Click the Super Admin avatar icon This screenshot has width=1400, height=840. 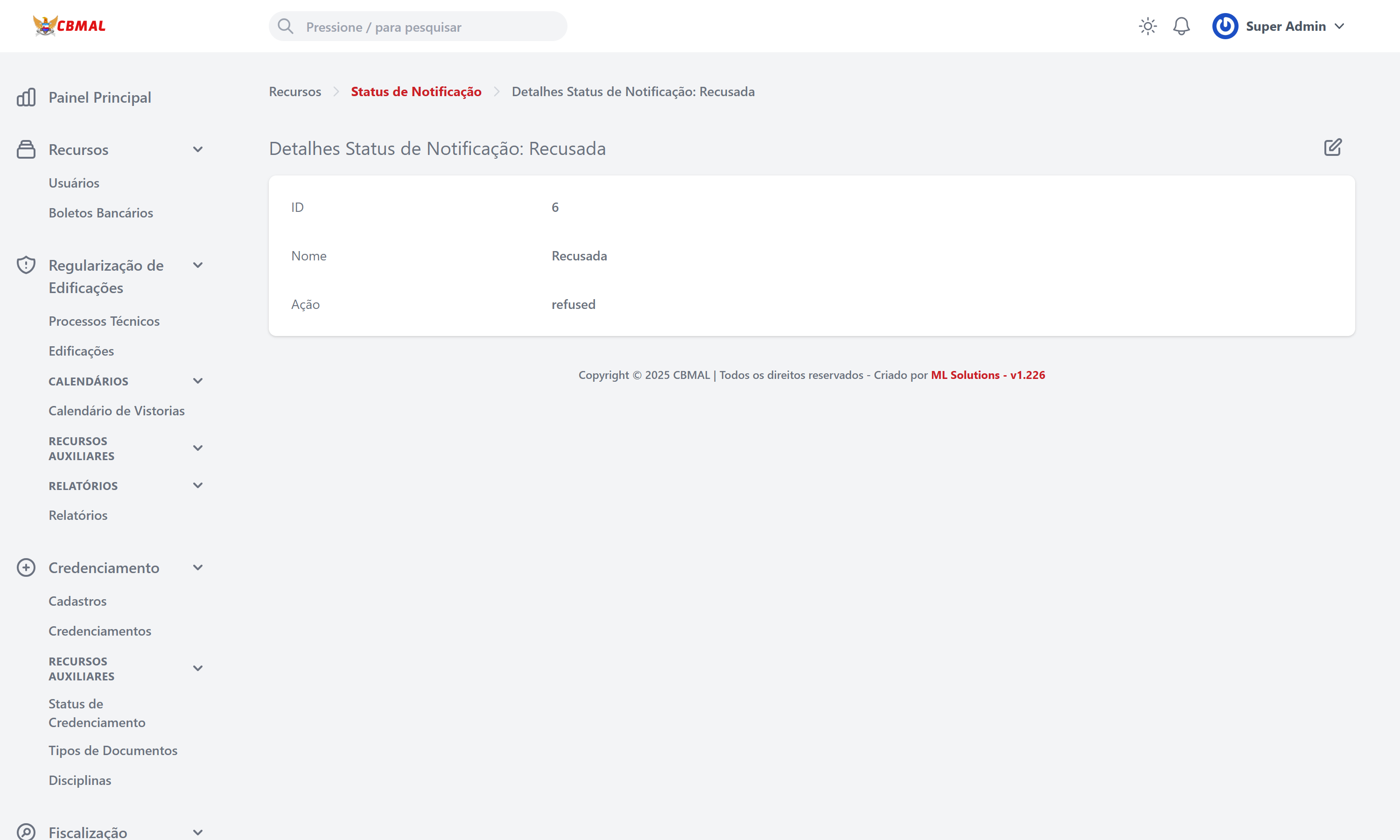click(x=1225, y=26)
